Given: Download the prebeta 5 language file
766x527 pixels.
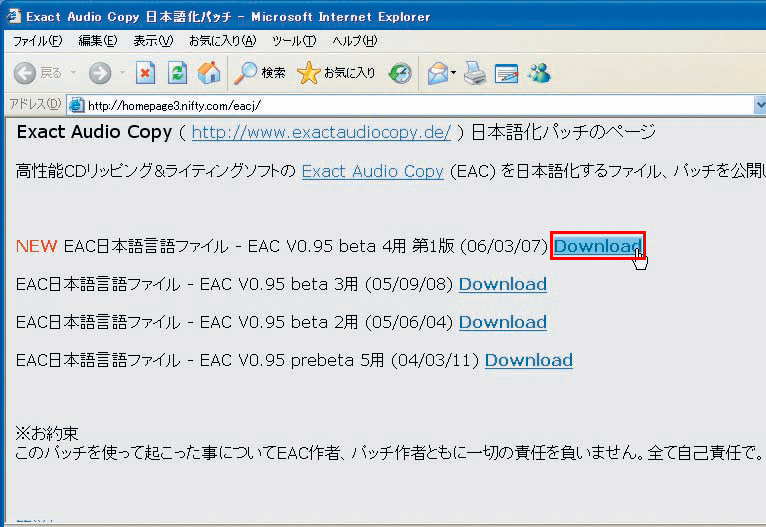Looking at the screenshot, I should 529,360.
